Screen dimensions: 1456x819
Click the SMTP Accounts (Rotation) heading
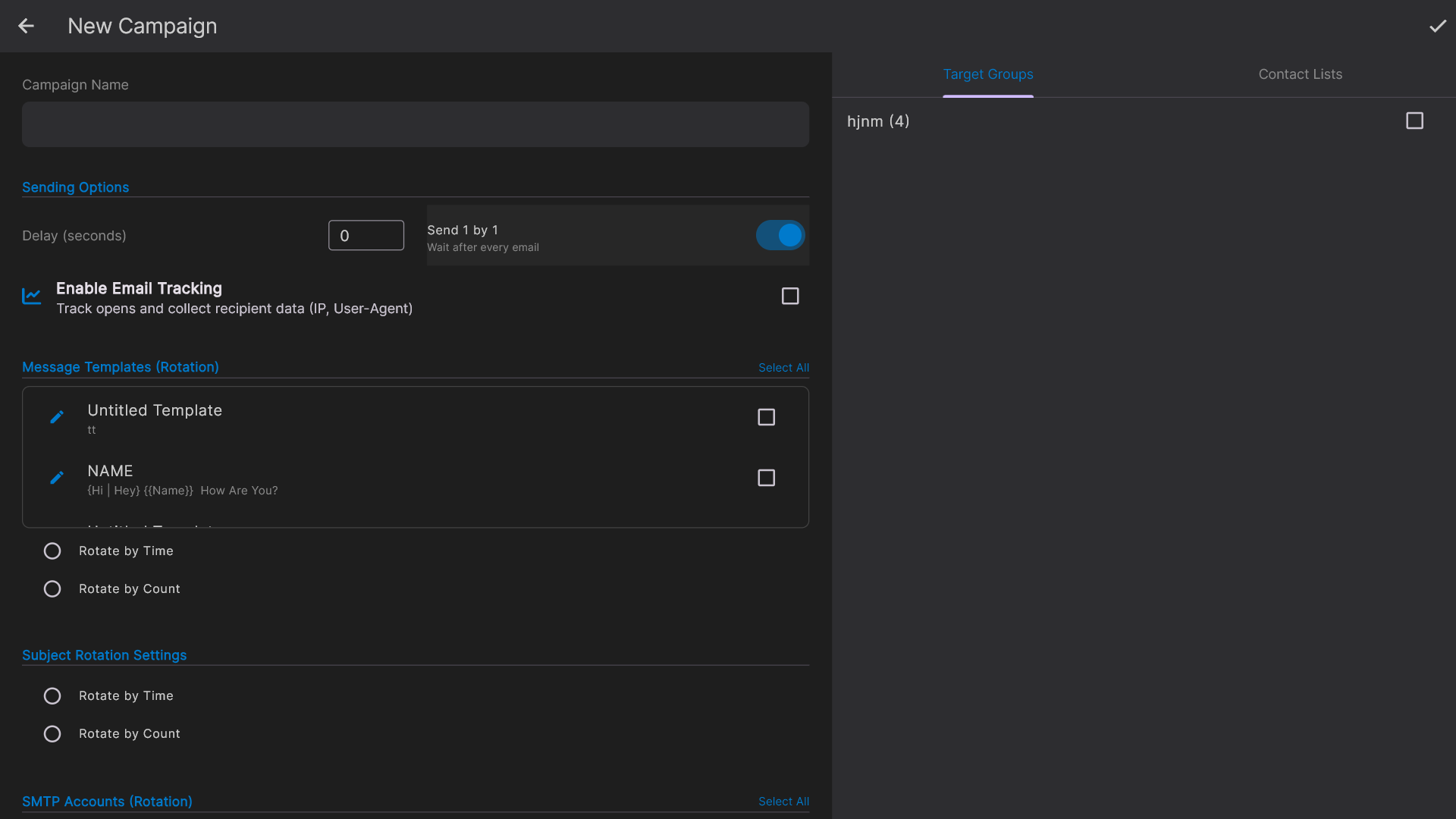107,802
